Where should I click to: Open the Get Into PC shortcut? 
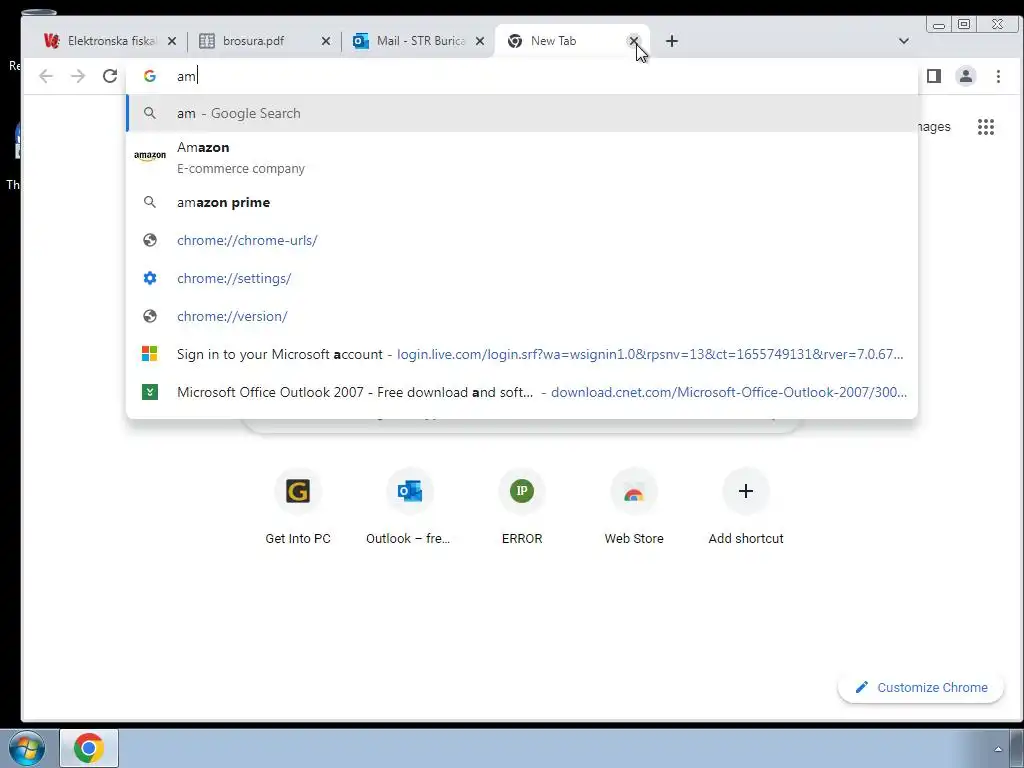tap(298, 507)
